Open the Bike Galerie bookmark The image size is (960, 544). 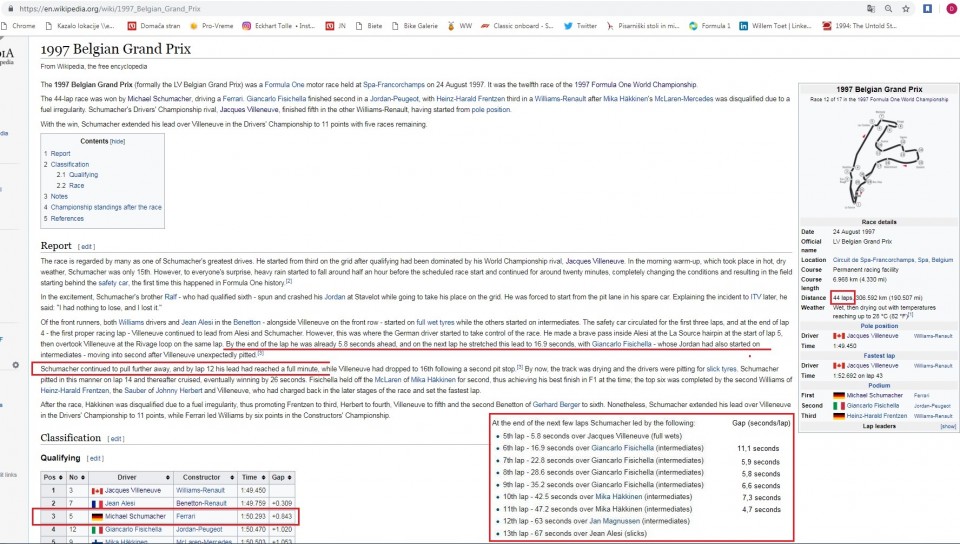coord(415,26)
